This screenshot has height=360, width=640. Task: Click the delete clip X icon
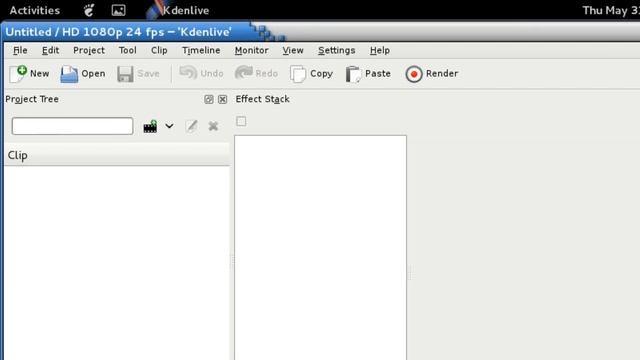213,126
